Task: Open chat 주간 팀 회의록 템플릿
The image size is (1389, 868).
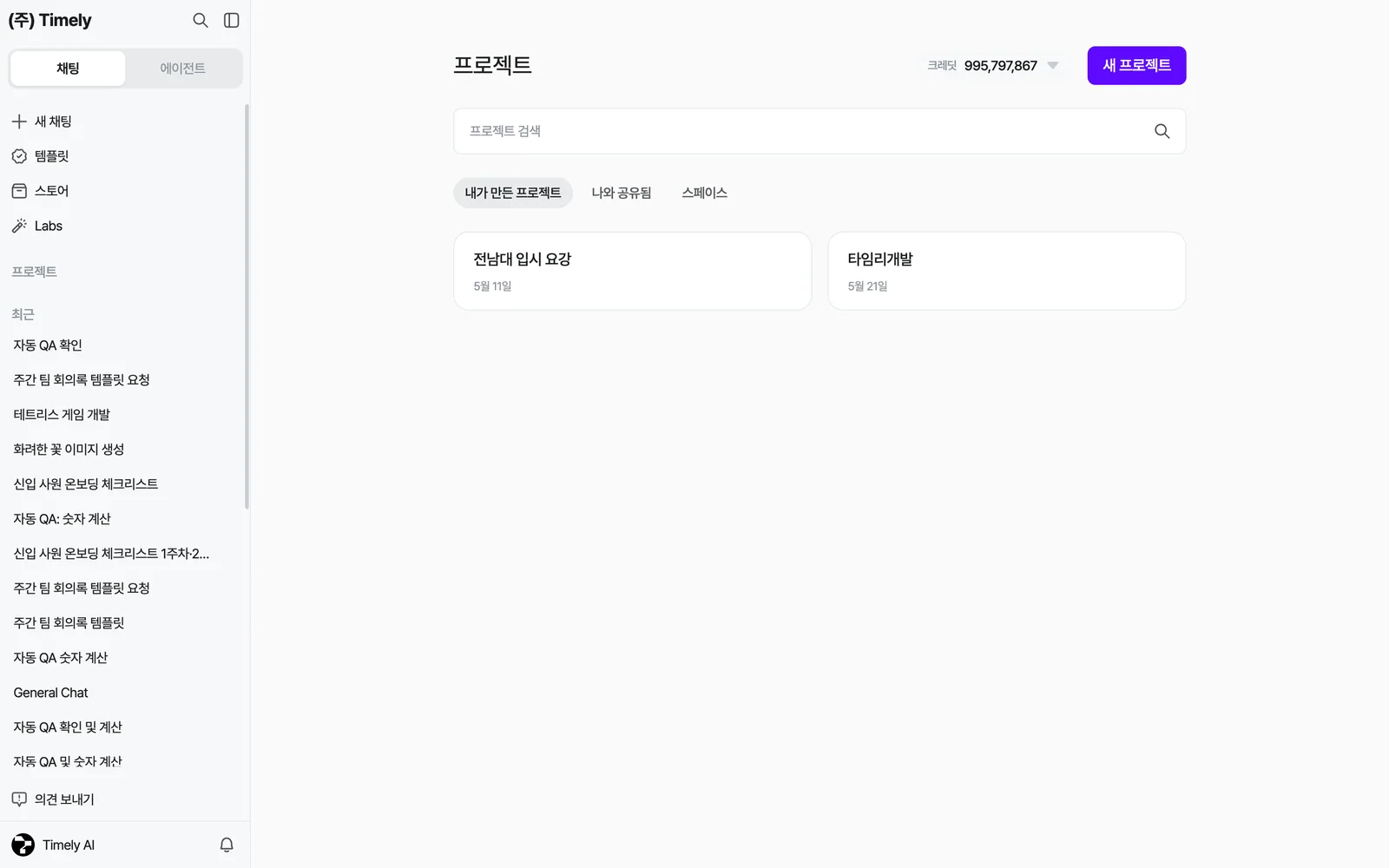Action: coord(122,623)
